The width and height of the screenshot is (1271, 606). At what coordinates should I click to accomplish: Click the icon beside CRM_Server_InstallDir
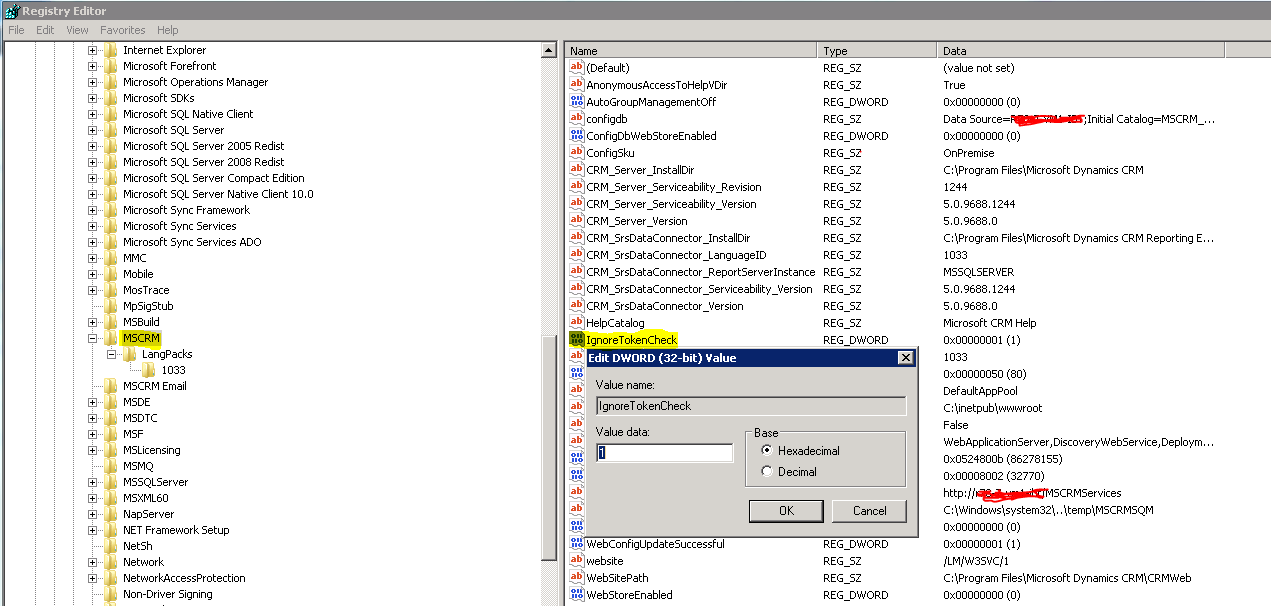(576, 170)
